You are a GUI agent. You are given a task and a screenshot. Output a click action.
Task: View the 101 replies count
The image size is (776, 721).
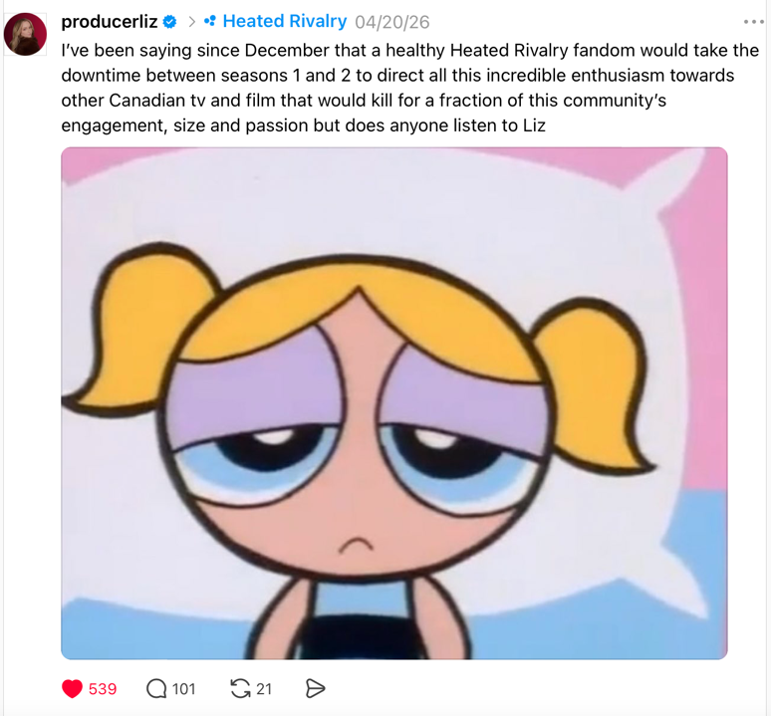tap(184, 688)
